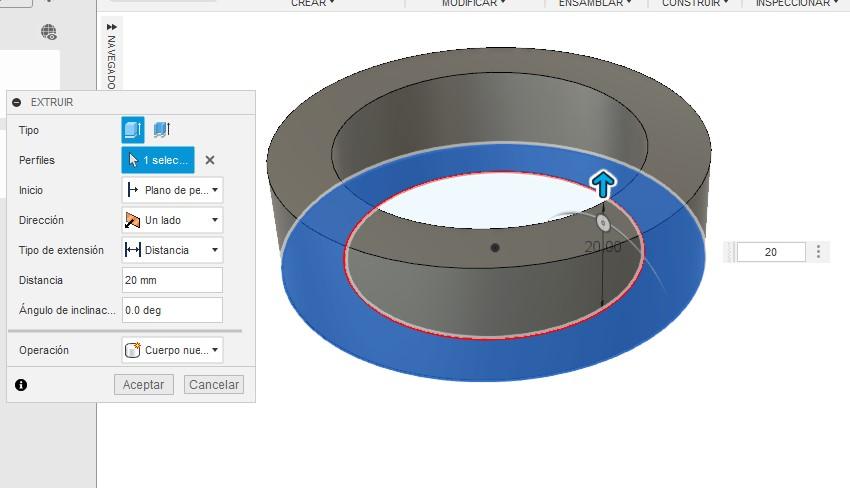Click the Distancia extent type icon
The height and width of the screenshot is (488, 850).
click(132, 250)
